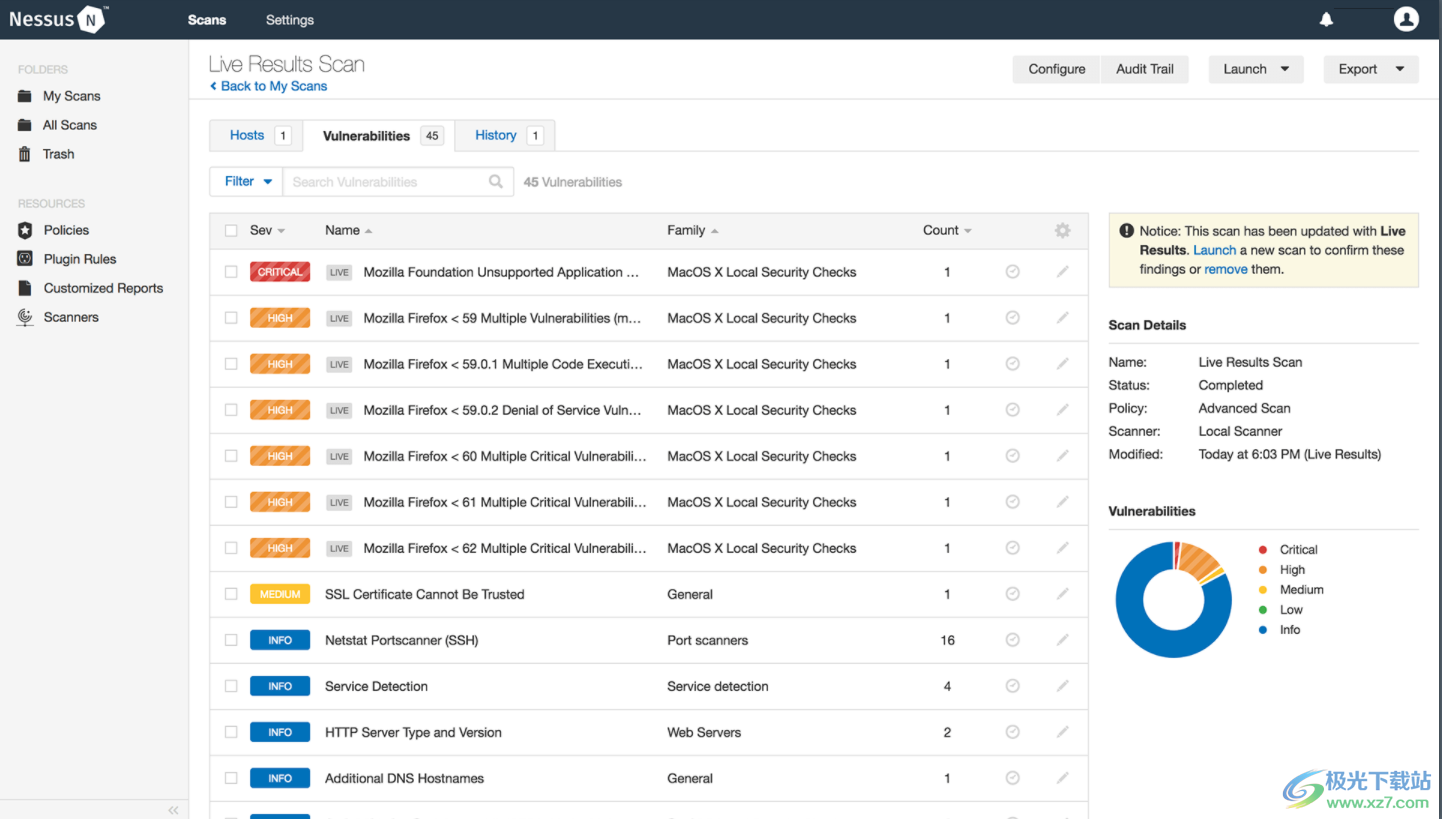Expand the Filter dropdown
1442x819 pixels.
[246, 182]
